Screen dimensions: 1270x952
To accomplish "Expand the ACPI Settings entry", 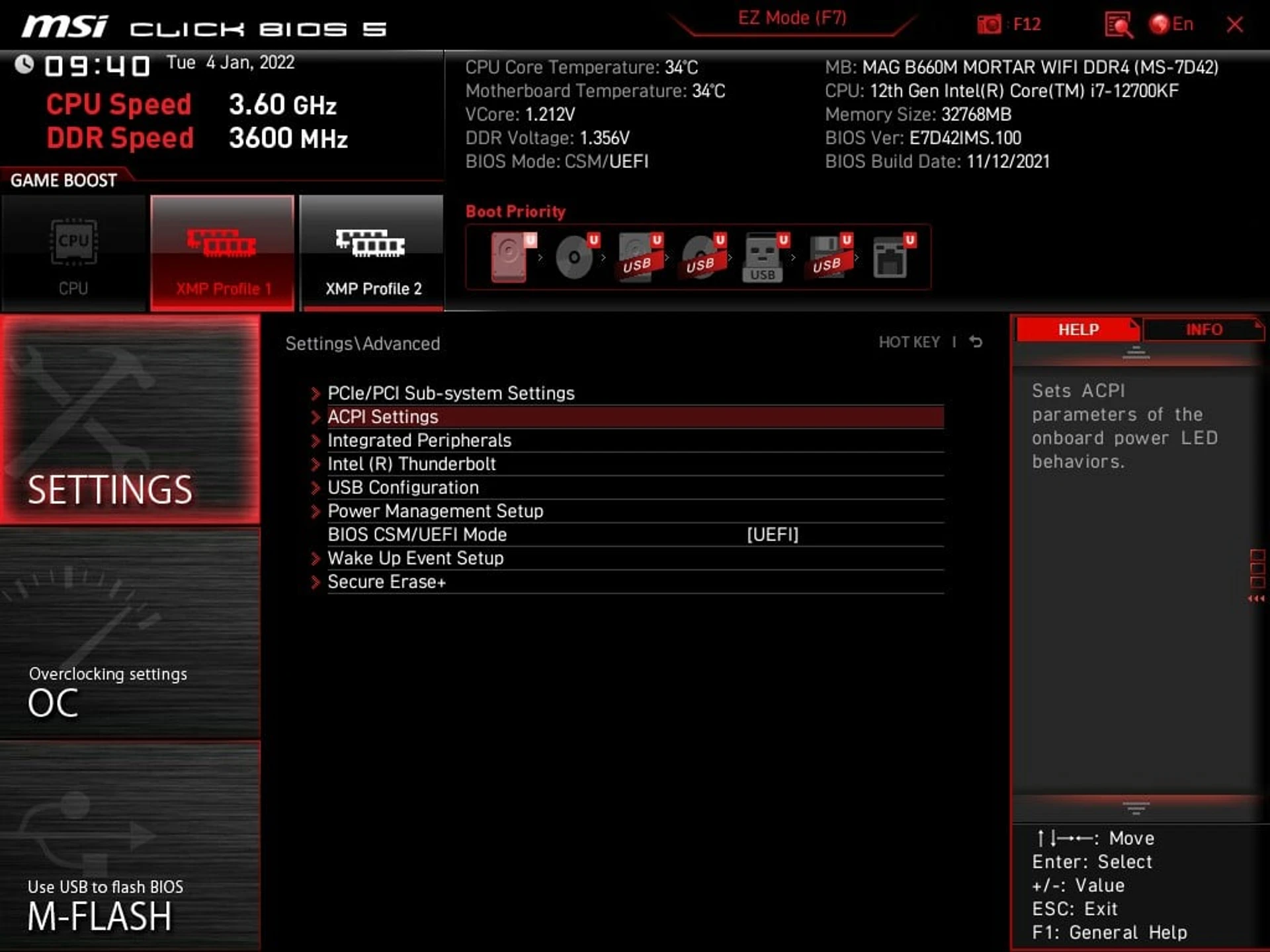I will point(635,417).
